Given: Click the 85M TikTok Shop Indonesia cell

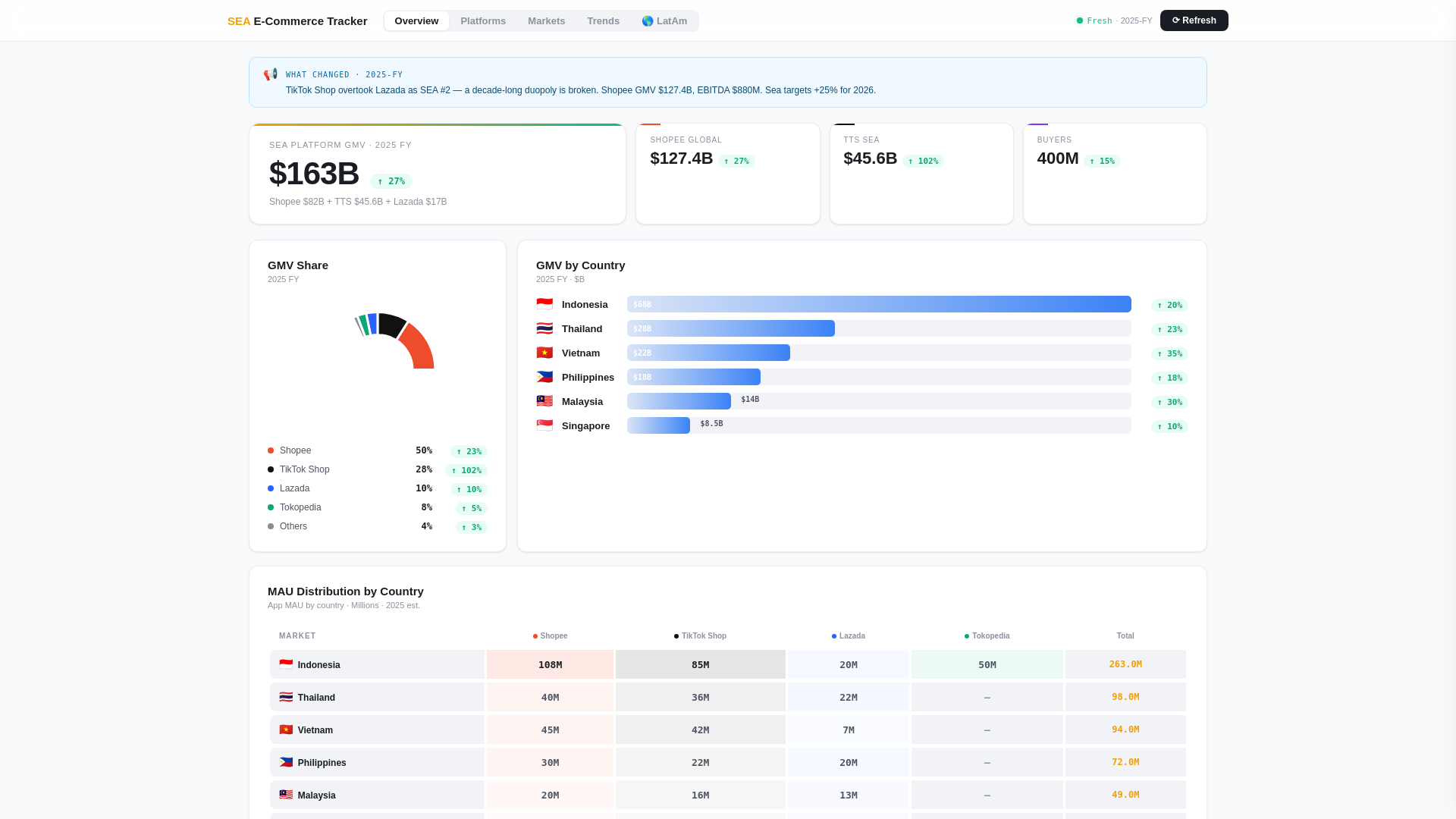Looking at the screenshot, I should pos(700,664).
